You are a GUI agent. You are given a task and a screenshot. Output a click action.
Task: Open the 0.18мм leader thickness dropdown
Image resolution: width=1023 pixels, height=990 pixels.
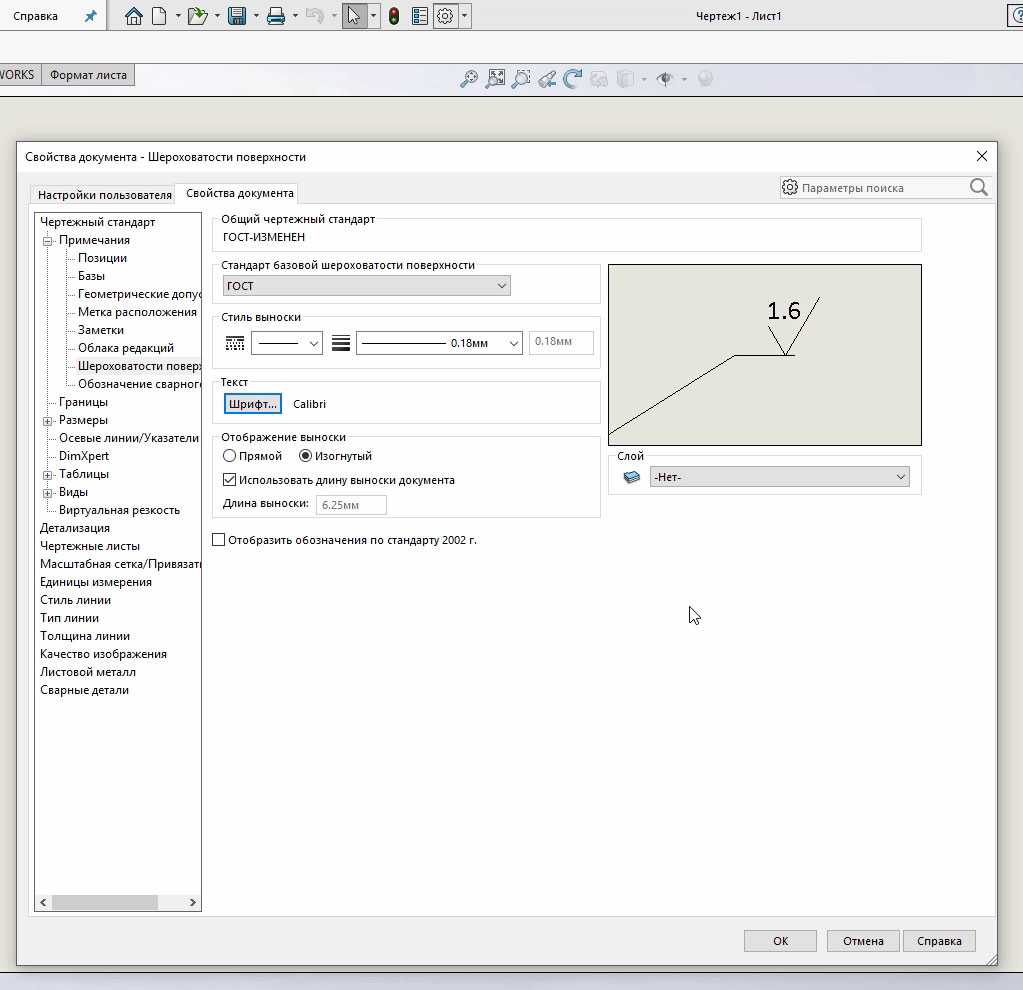439,343
